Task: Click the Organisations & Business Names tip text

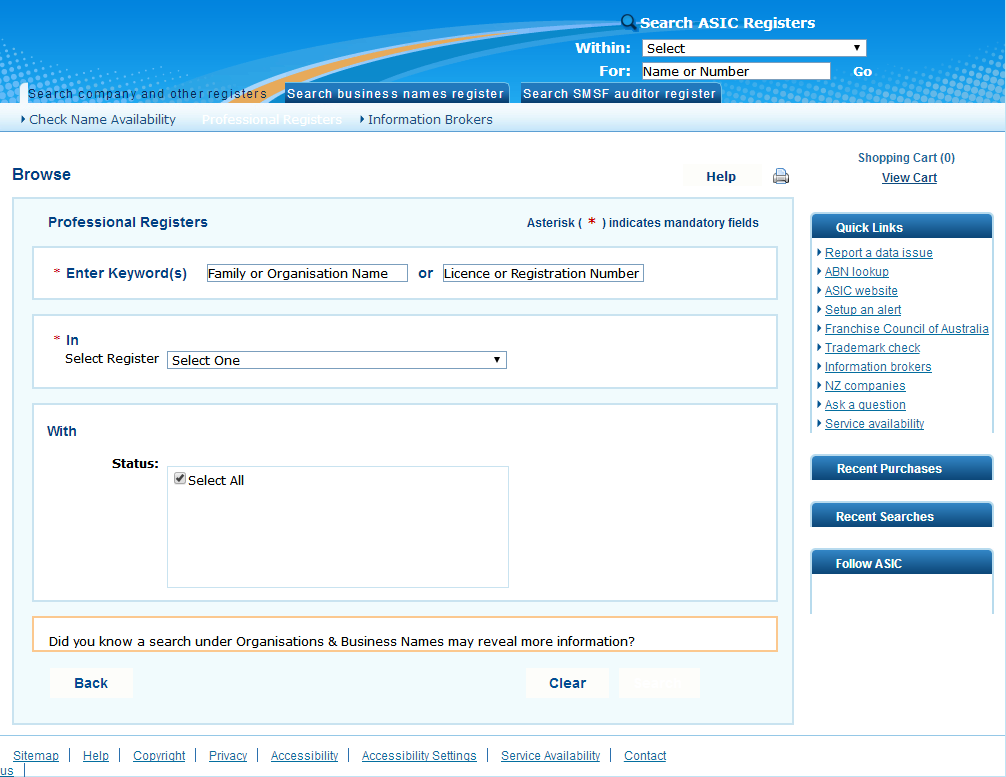Action: [x=341, y=642]
